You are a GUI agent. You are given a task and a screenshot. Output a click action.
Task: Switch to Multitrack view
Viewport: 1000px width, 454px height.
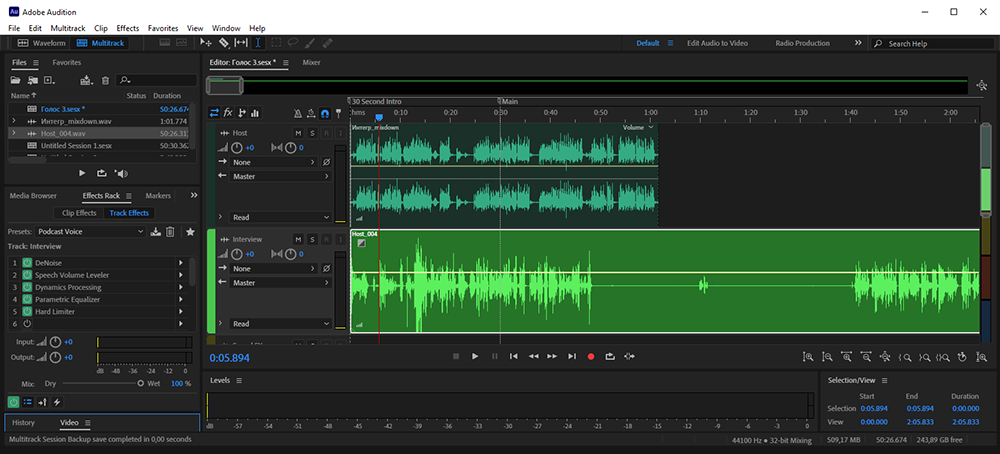click(99, 43)
